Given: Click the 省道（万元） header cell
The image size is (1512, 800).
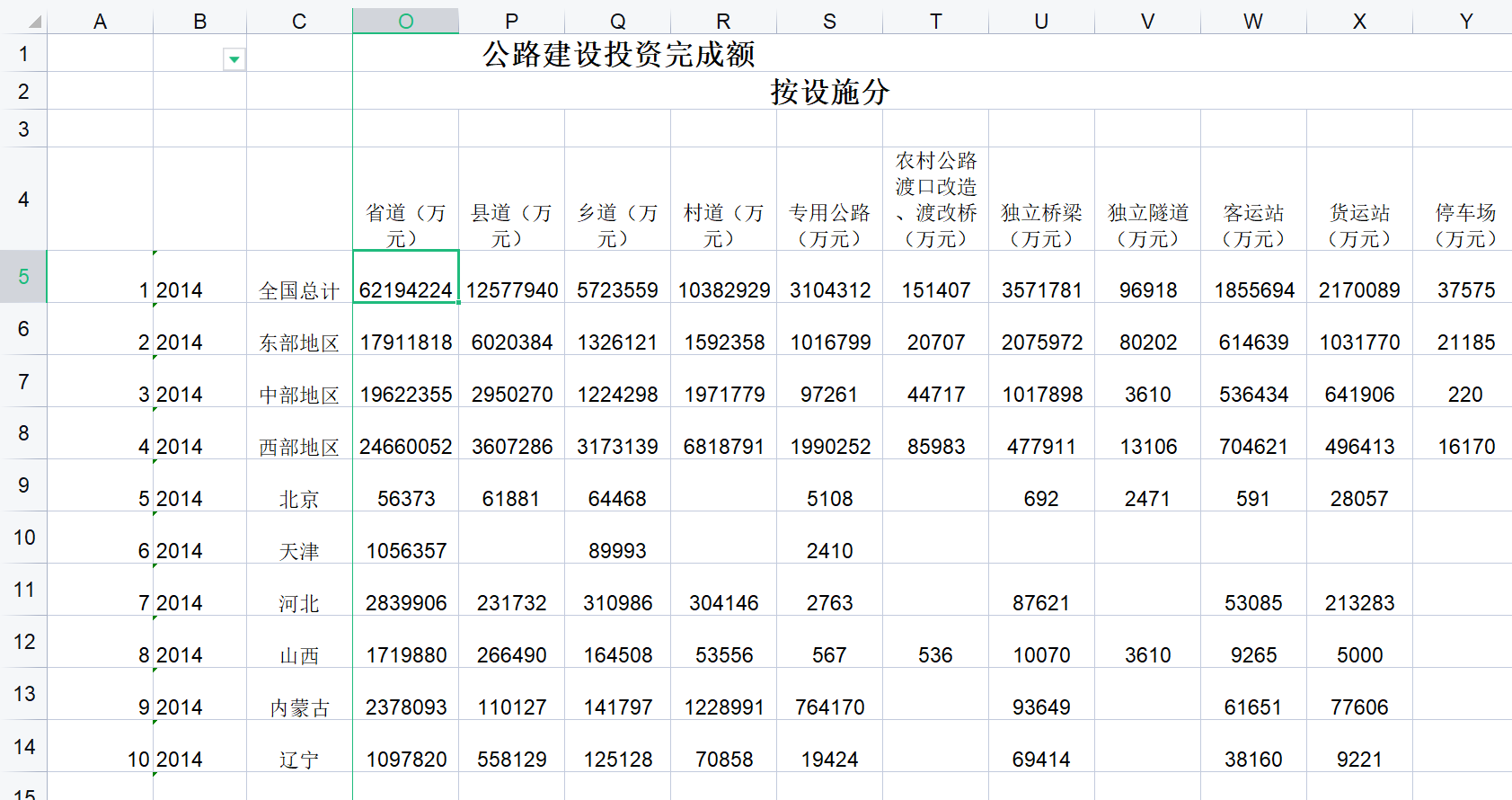Looking at the screenshot, I should click(405, 225).
